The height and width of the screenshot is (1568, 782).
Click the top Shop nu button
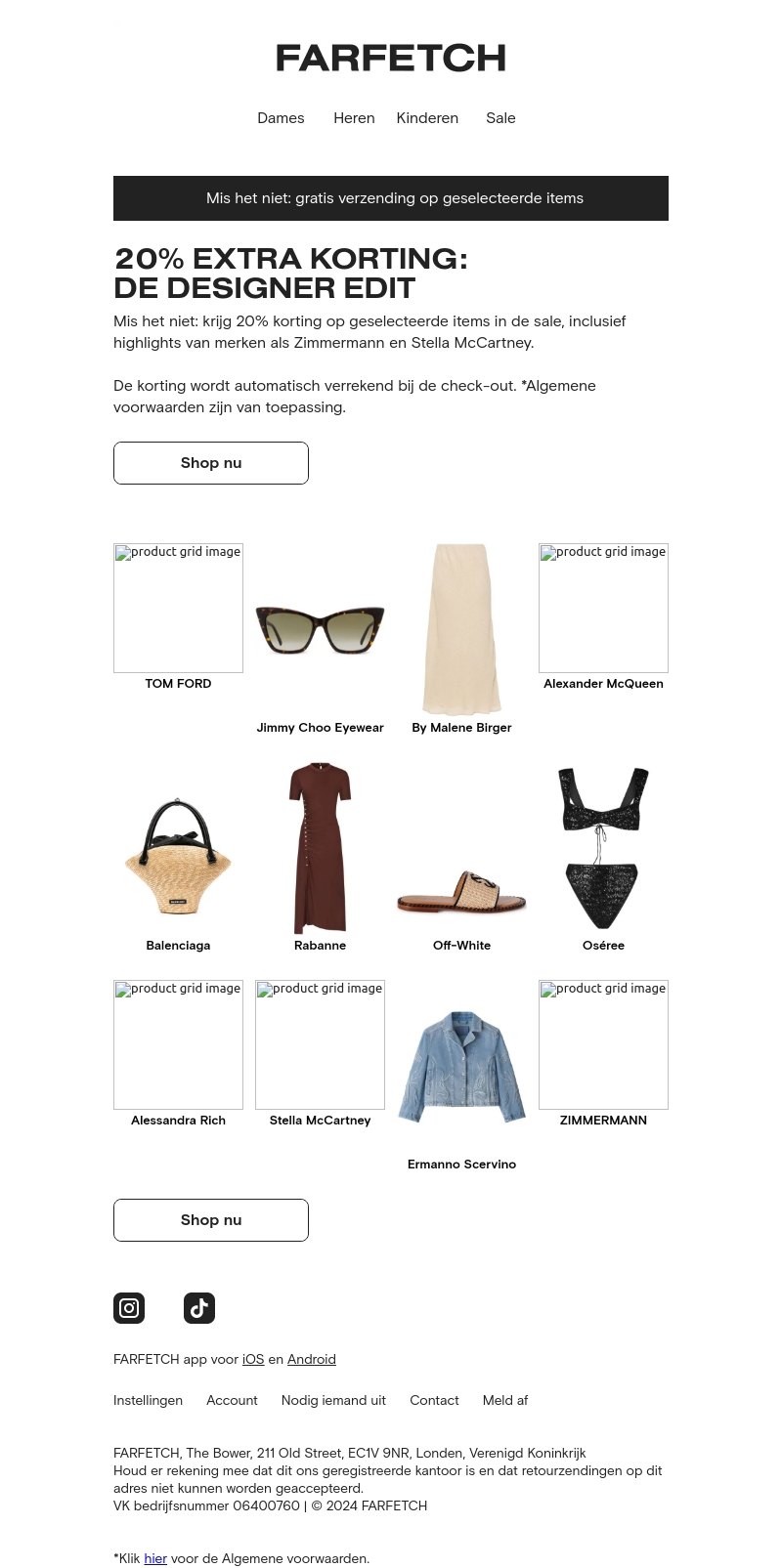[211, 463]
